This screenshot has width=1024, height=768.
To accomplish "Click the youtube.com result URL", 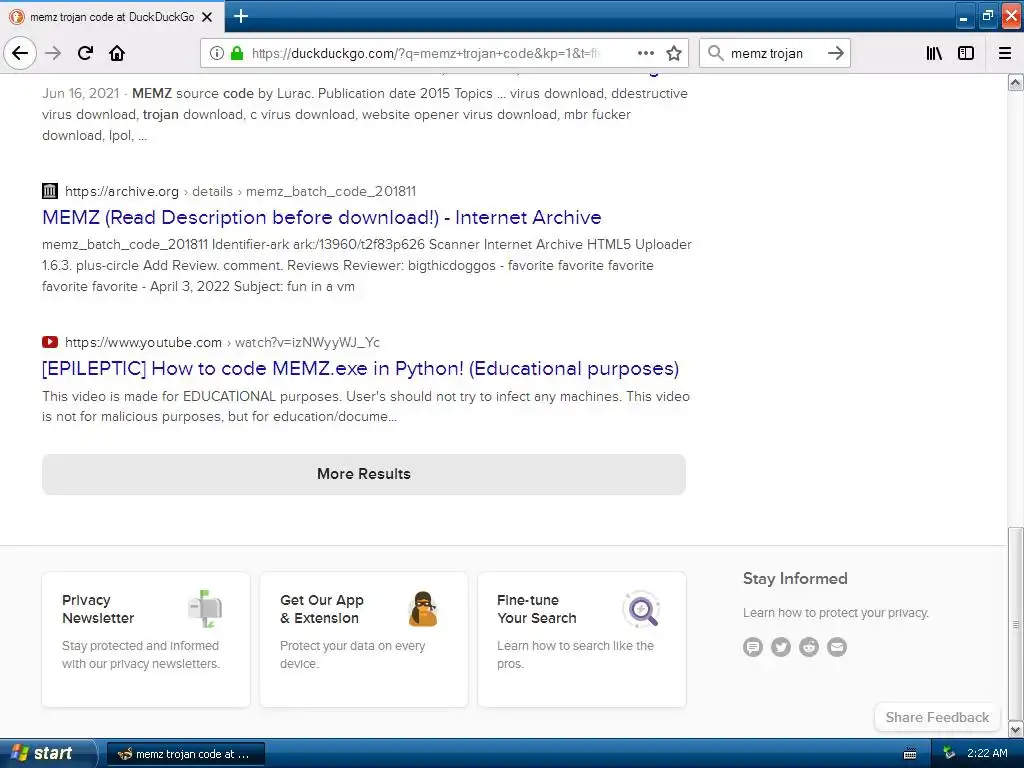I will (222, 342).
